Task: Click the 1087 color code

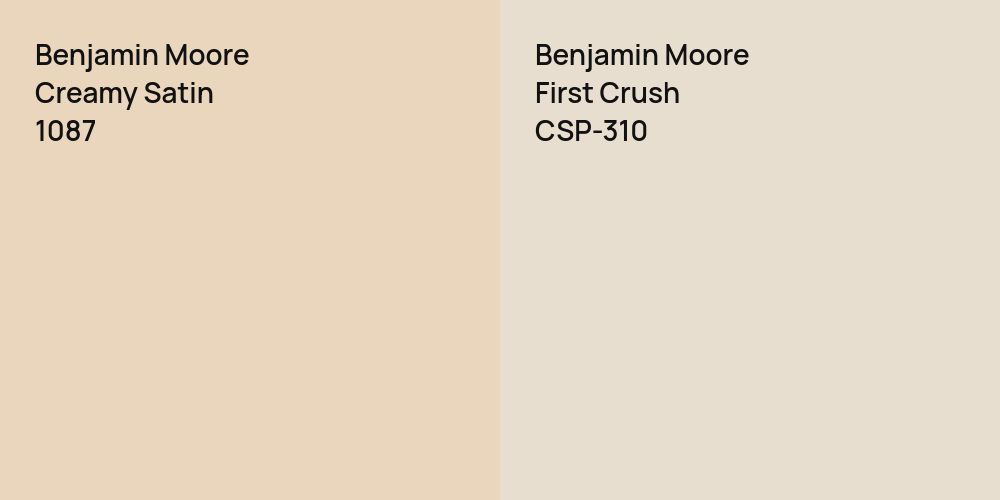Action: [x=65, y=131]
